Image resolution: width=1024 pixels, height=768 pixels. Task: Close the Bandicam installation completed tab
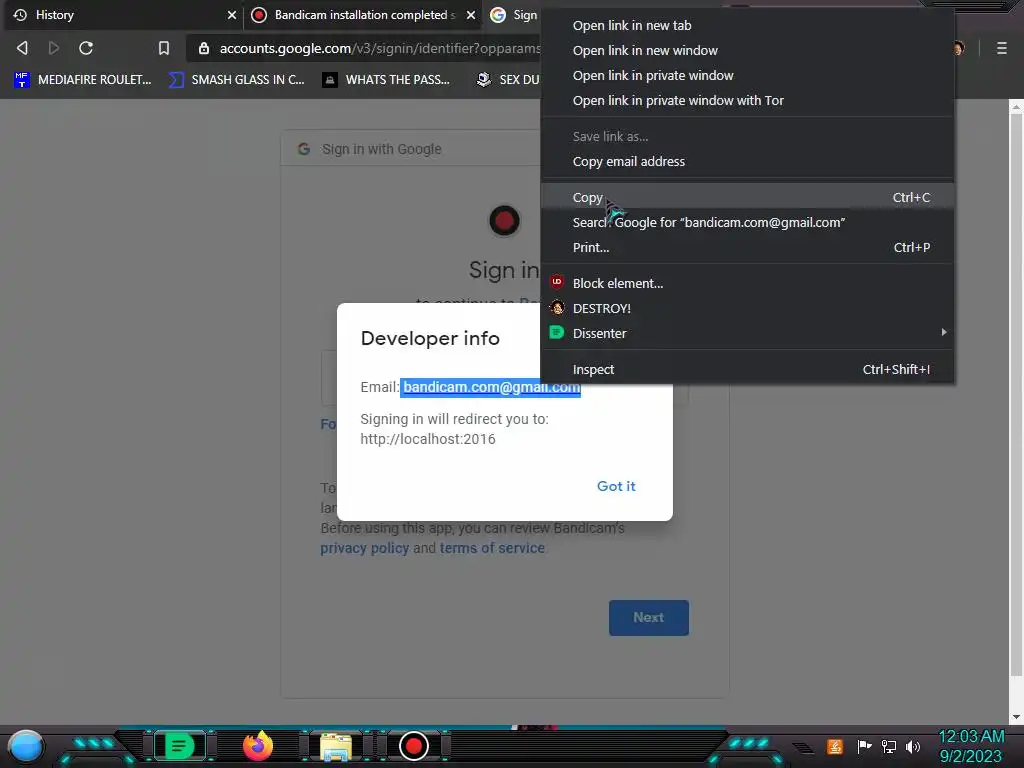point(471,15)
